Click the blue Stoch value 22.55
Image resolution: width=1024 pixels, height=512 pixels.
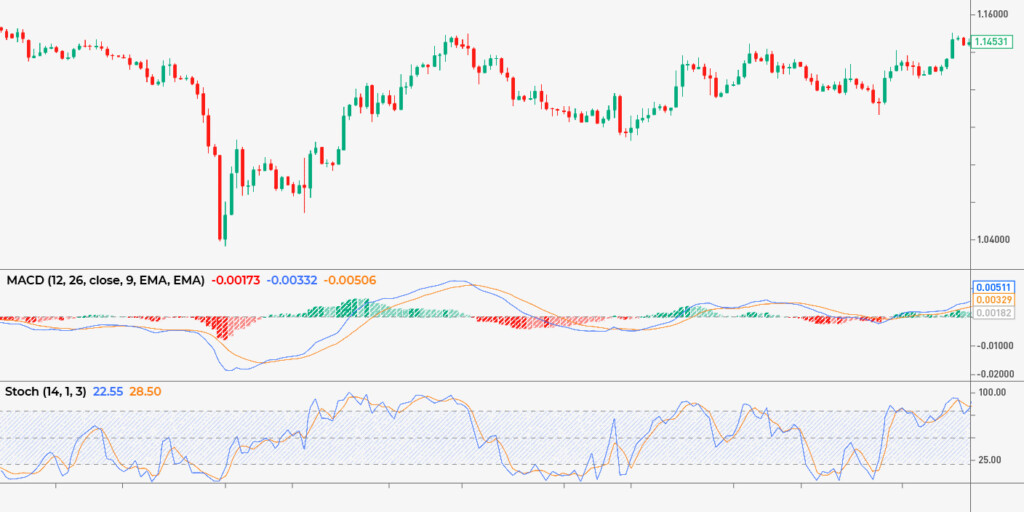[x=108, y=393]
